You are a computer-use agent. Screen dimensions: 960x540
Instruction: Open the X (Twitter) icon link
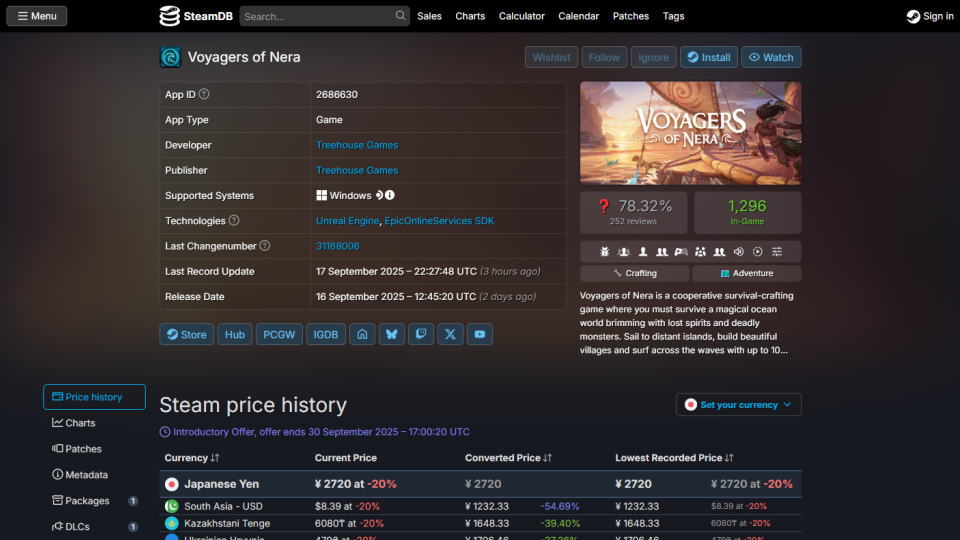tap(451, 334)
